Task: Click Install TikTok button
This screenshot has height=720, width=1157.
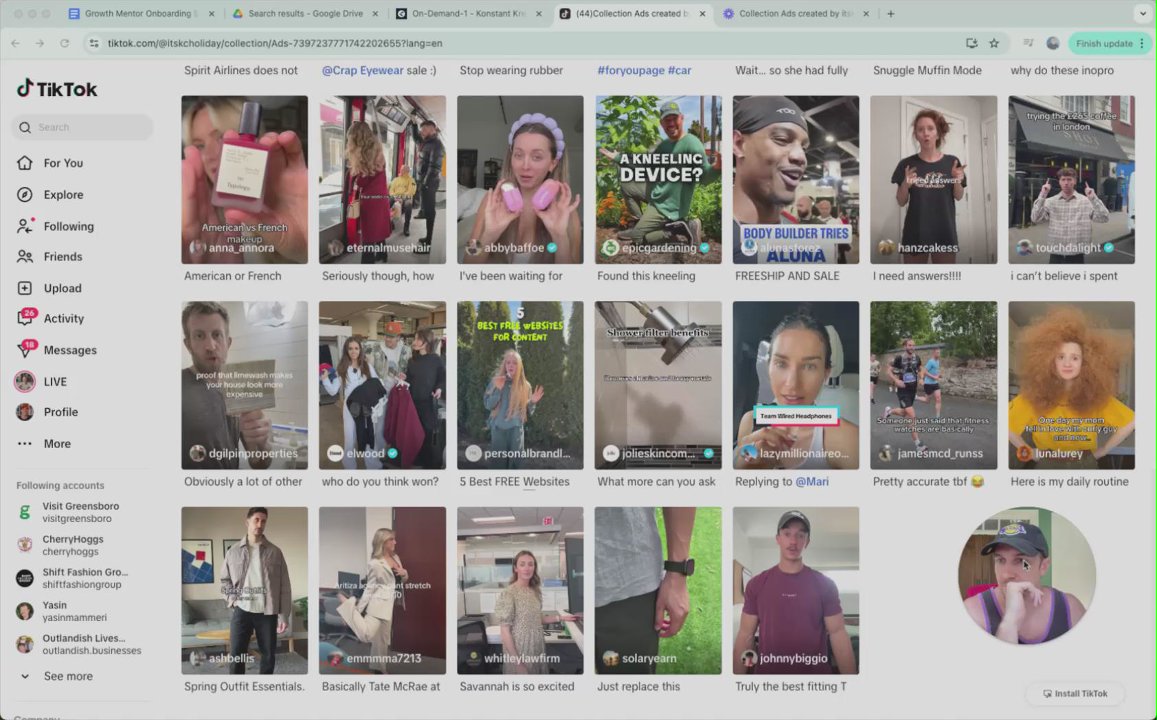Action: tap(1075, 693)
